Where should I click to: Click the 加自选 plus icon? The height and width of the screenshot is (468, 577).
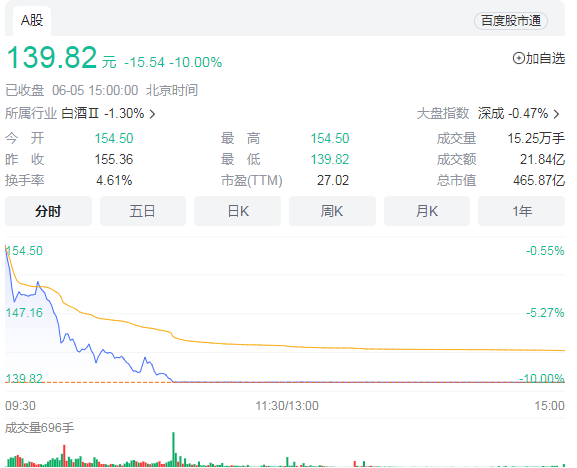[519, 58]
